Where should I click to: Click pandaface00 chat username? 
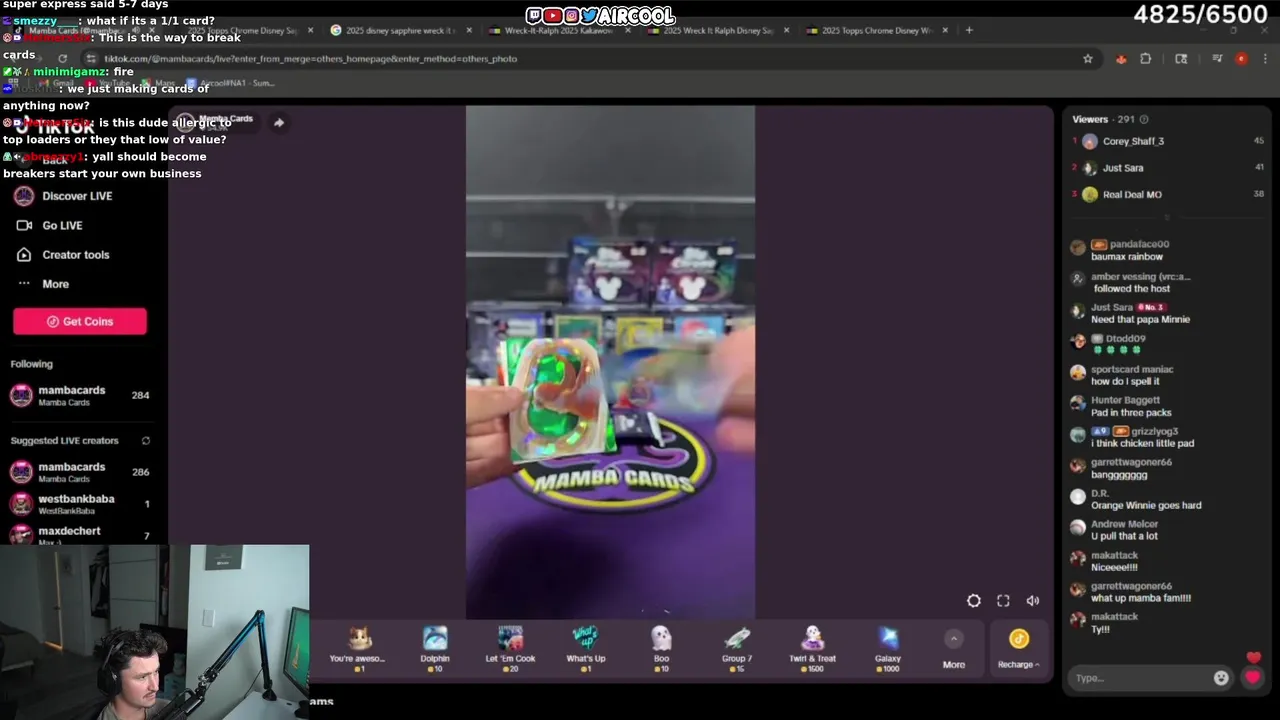[1139, 244]
